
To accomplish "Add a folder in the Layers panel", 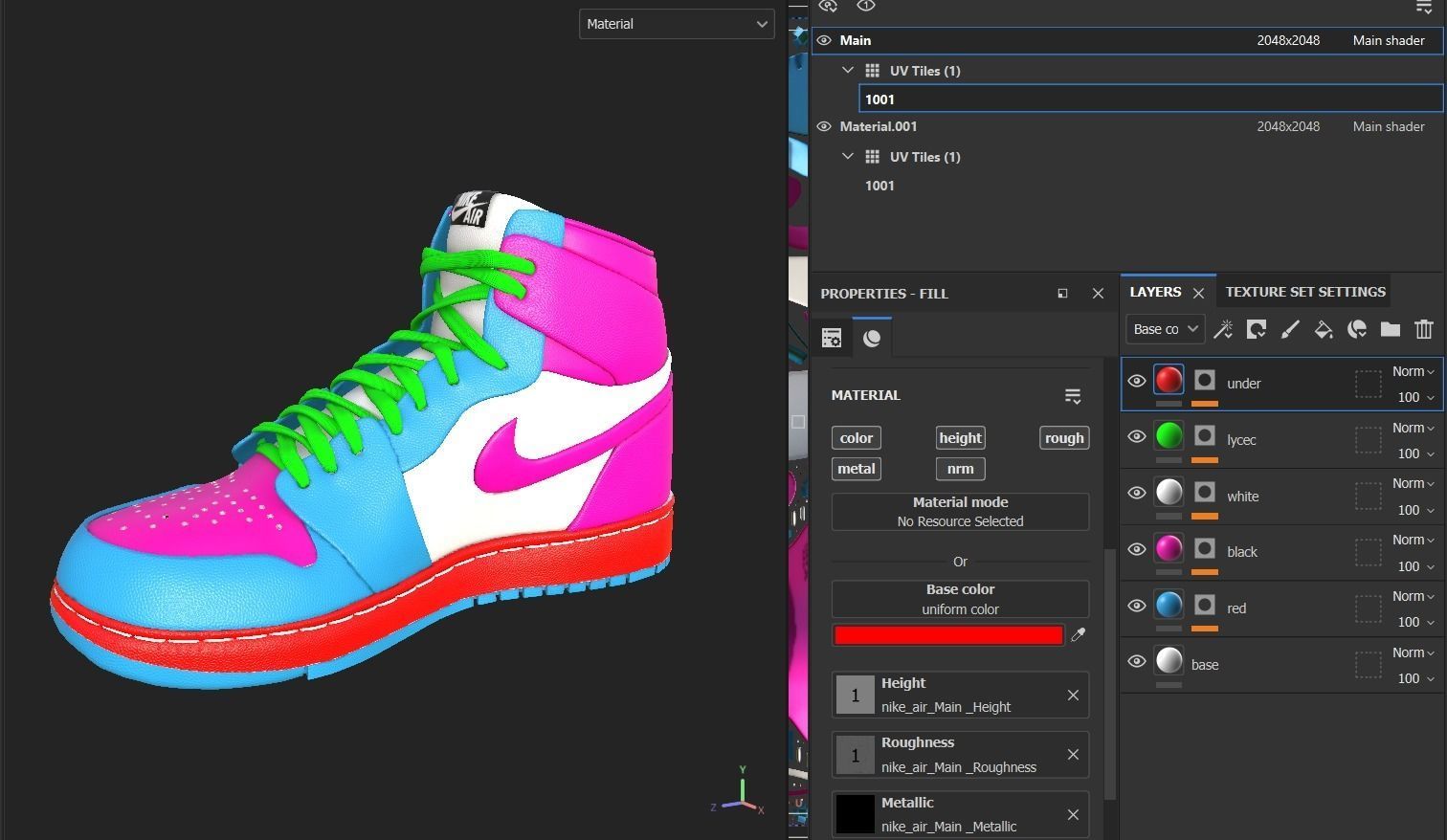I will 1391,329.
